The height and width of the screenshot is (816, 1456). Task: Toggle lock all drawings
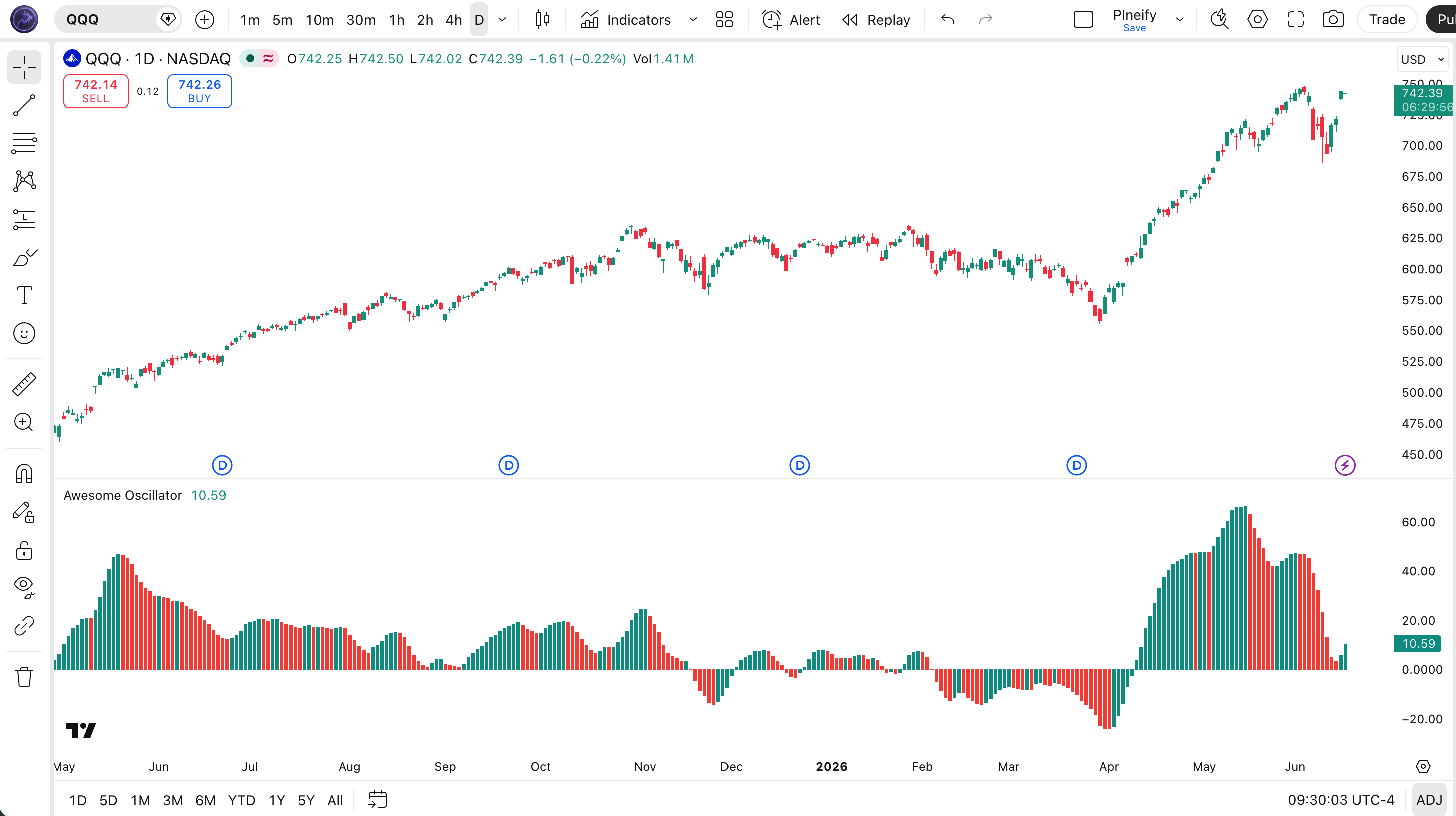click(24, 550)
